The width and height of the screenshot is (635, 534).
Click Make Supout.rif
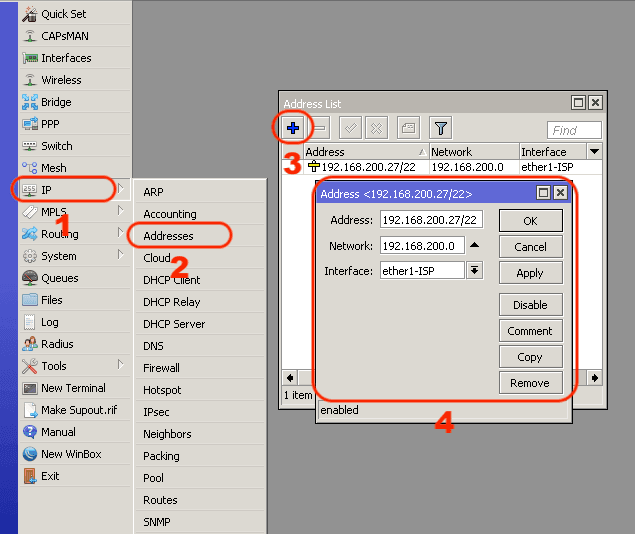point(75,410)
